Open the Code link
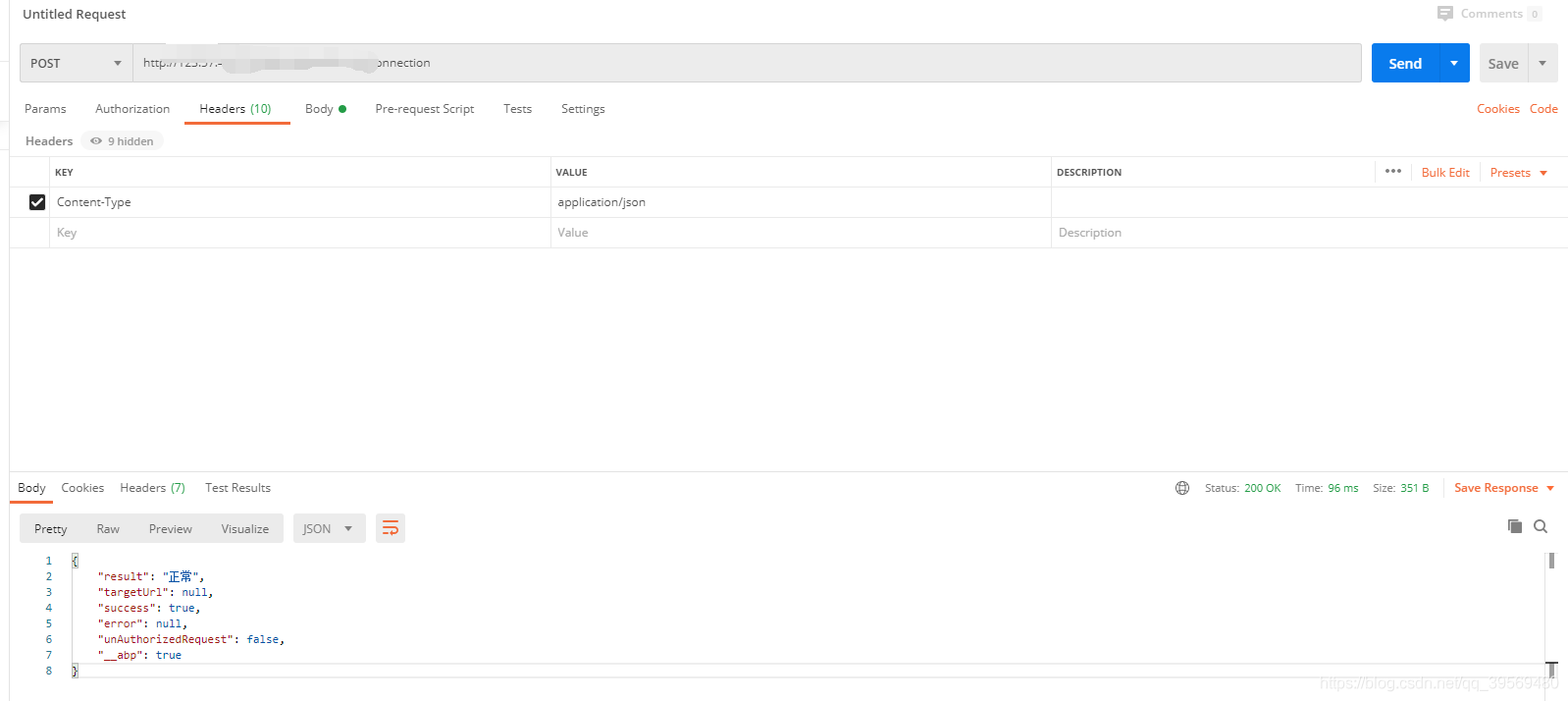The image size is (1568, 701). pyautogui.click(x=1543, y=109)
